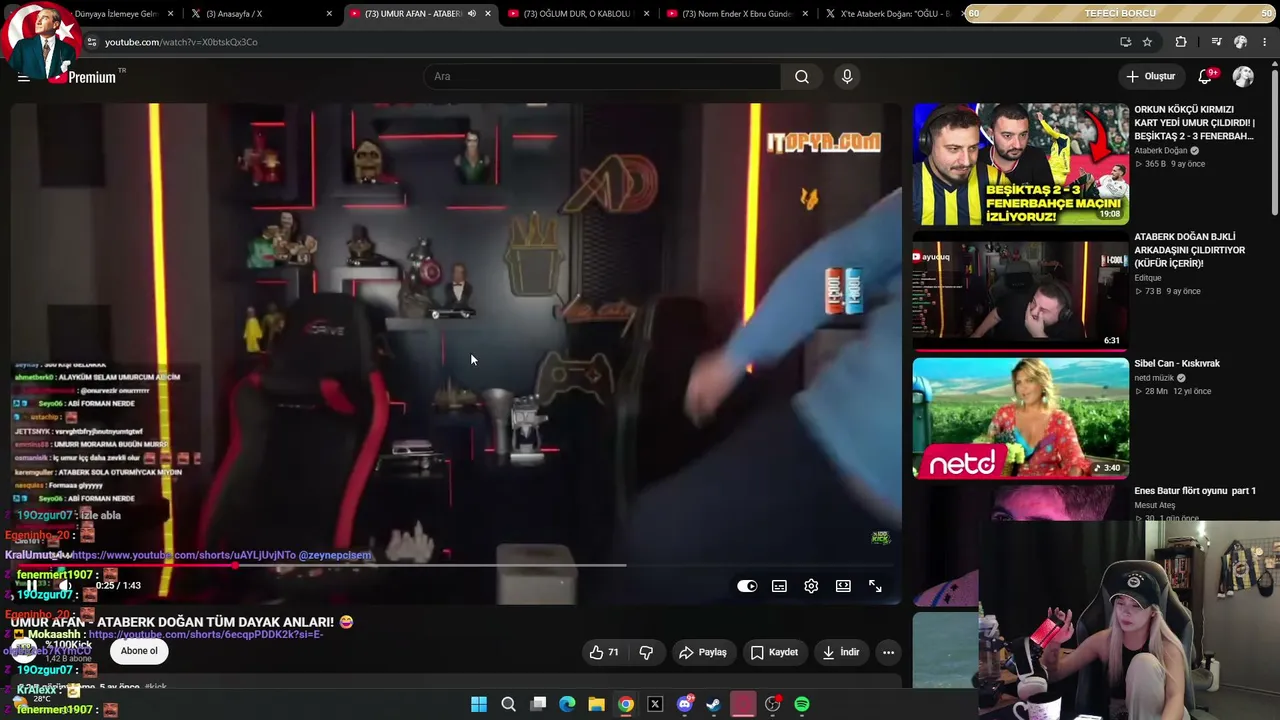Visit the netd müzik channel link
Image resolution: width=1280 pixels, height=720 pixels.
(1155, 378)
